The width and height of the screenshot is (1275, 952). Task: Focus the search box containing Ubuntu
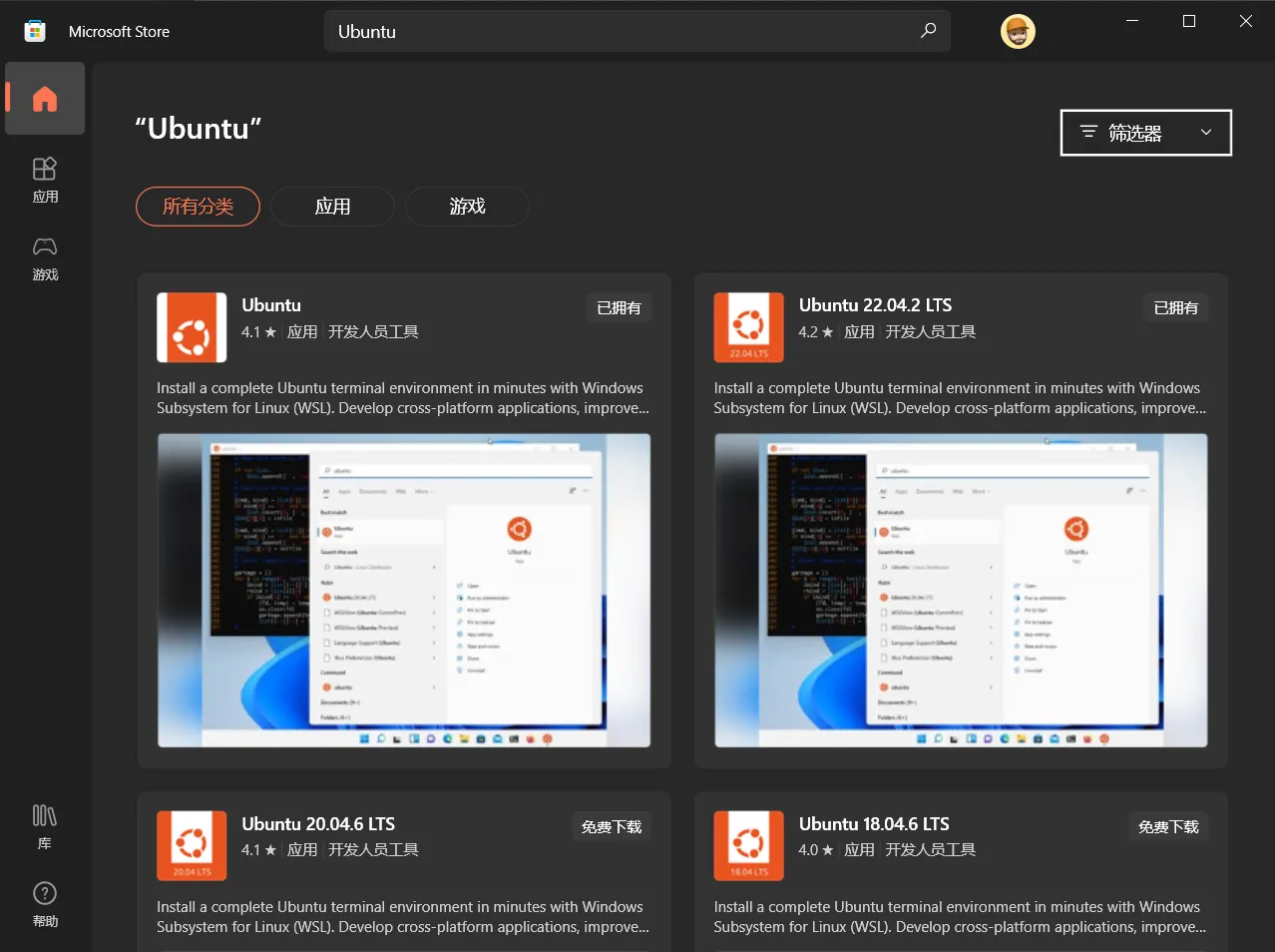click(637, 31)
